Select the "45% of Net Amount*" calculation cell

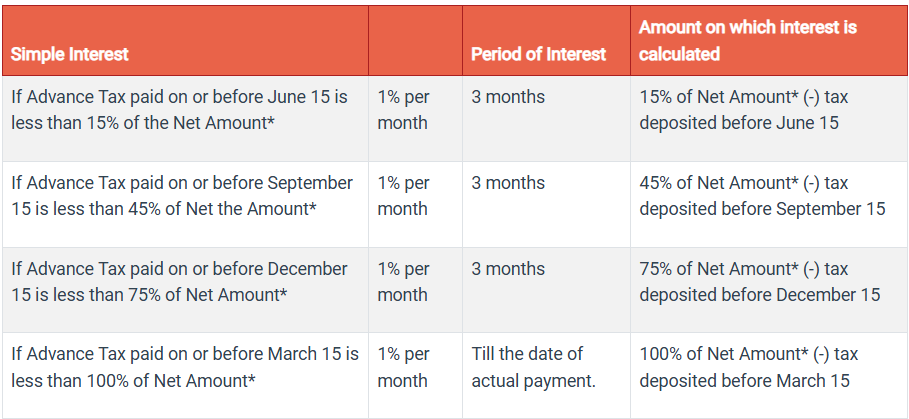pyautogui.click(x=762, y=196)
